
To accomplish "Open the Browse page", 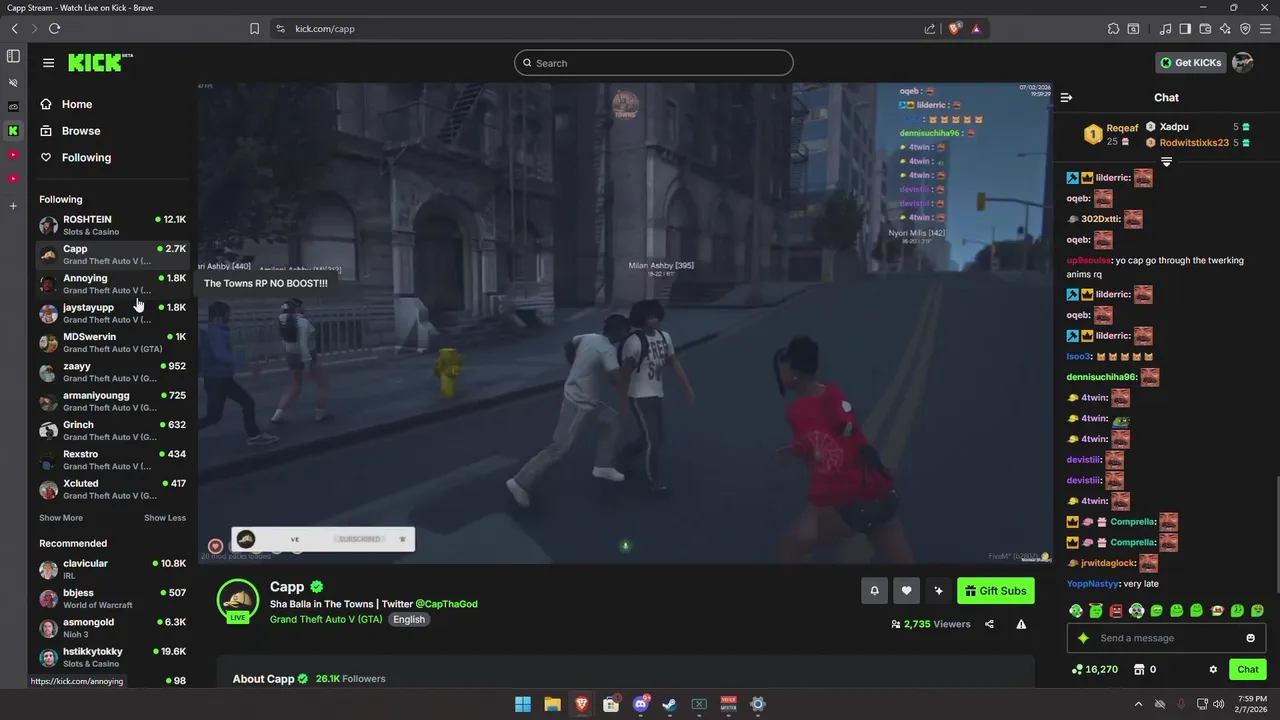I will pyautogui.click(x=81, y=131).
